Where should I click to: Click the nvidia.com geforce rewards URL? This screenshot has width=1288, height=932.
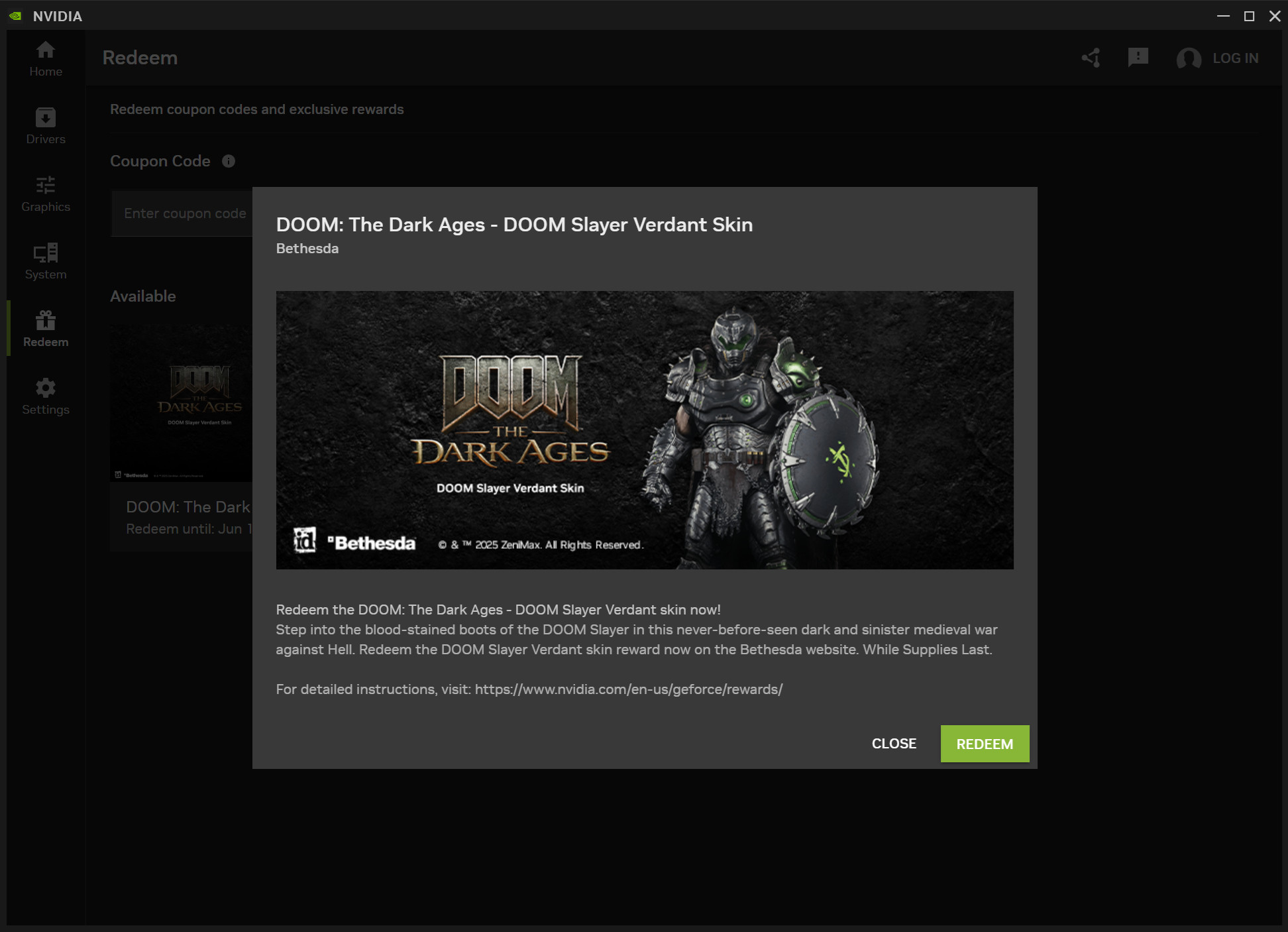[x=629, y=689]
